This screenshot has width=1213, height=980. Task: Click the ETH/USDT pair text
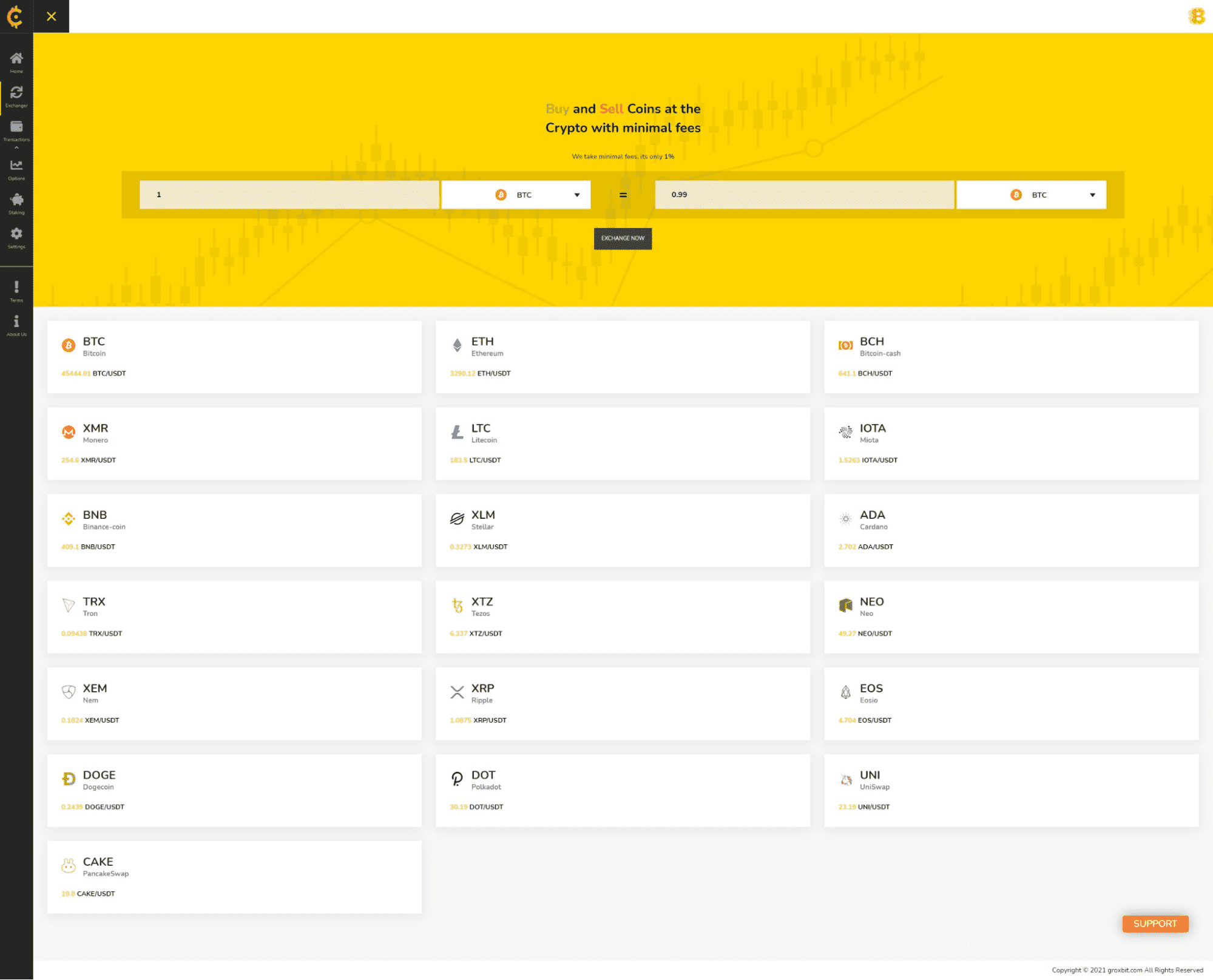[x=493, y=374]
